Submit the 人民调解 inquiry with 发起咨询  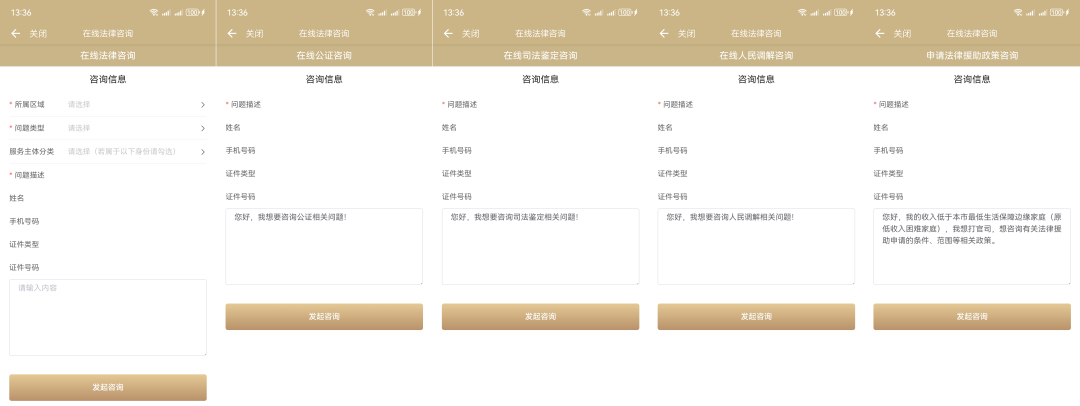pyautogui.click(x=756, y=316)
